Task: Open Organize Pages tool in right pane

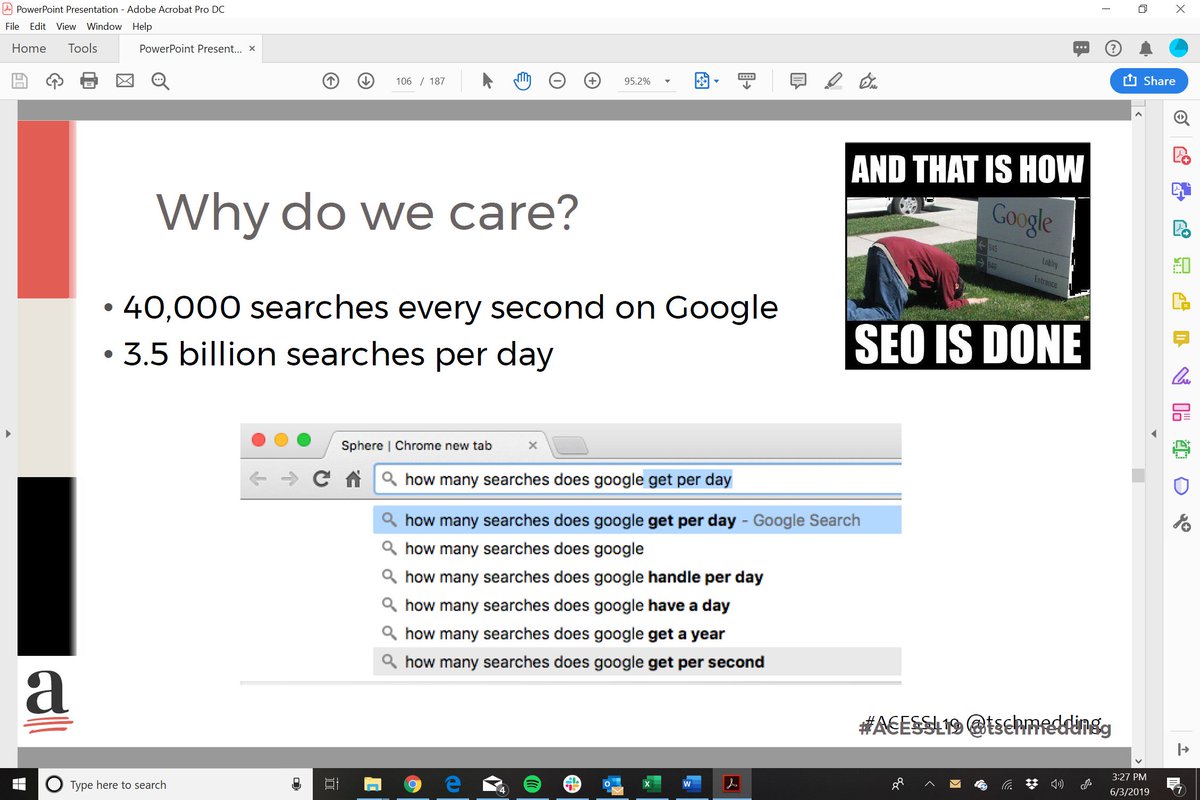Action: pyautogui.click(x=1181, y=265)
